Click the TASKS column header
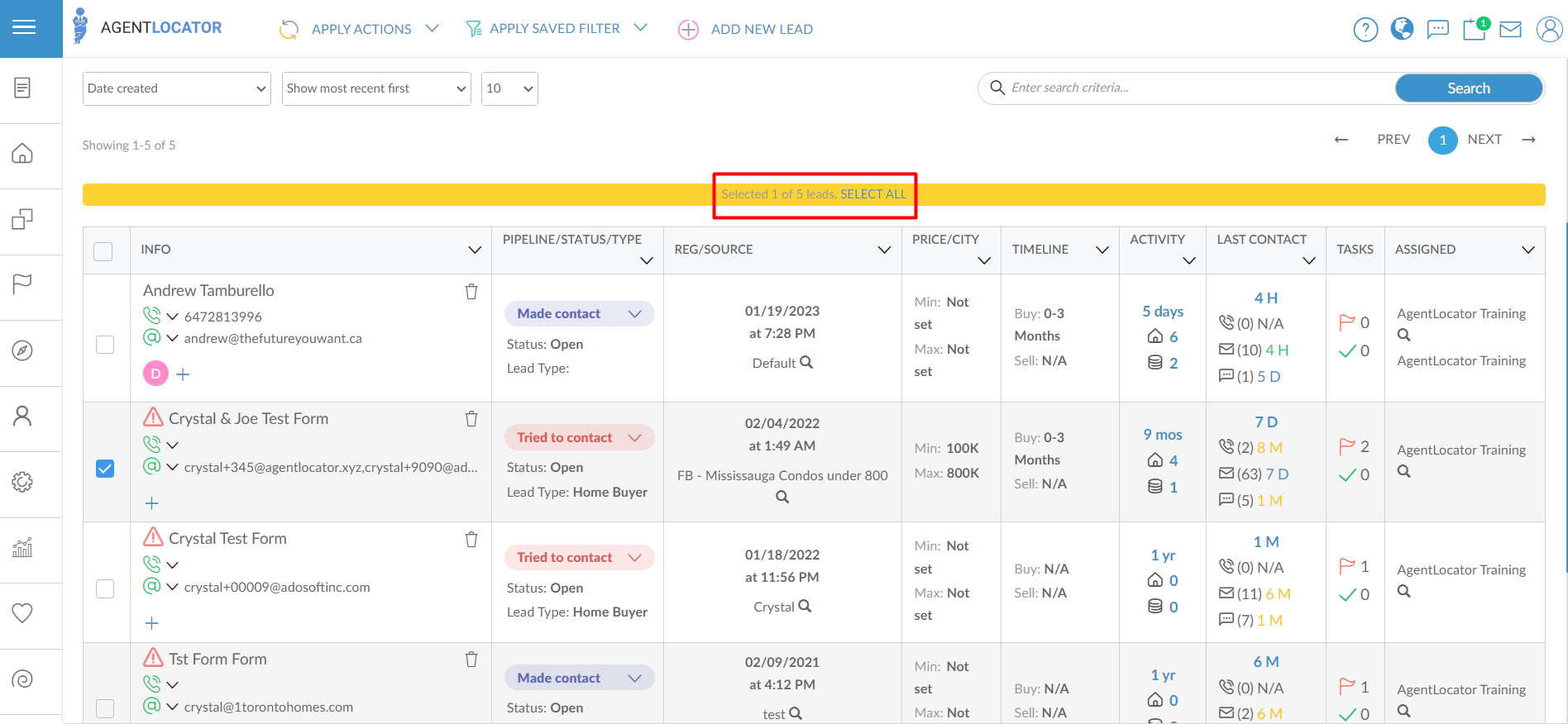This screenshot has width=1568, height=724. tap(1355, 250)
